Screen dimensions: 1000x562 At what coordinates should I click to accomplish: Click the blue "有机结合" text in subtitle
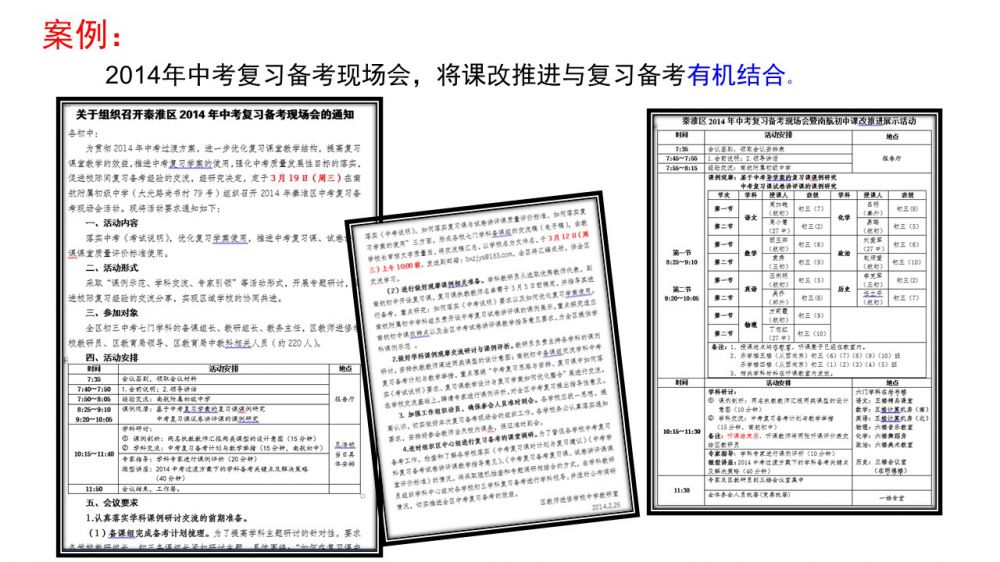click(x=736, y=75)
